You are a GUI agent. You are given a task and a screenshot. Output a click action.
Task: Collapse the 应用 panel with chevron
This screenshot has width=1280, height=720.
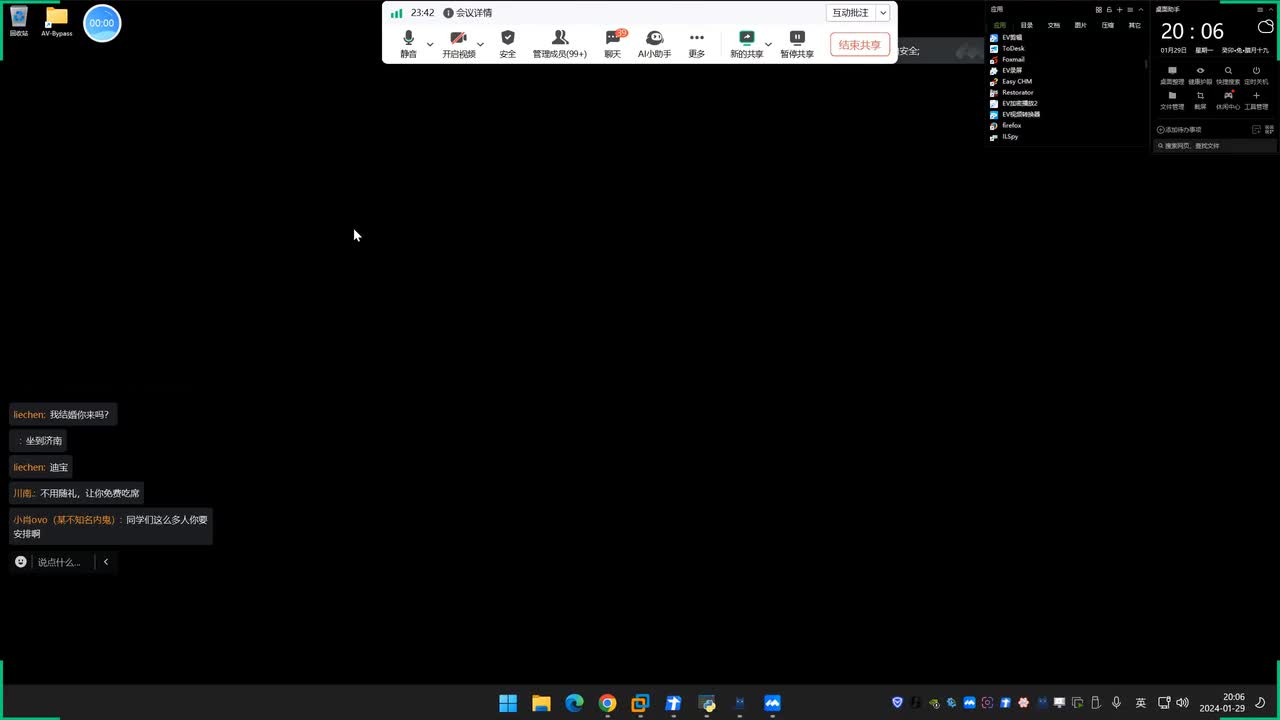pyautogui.click(x=1141, y=9)
